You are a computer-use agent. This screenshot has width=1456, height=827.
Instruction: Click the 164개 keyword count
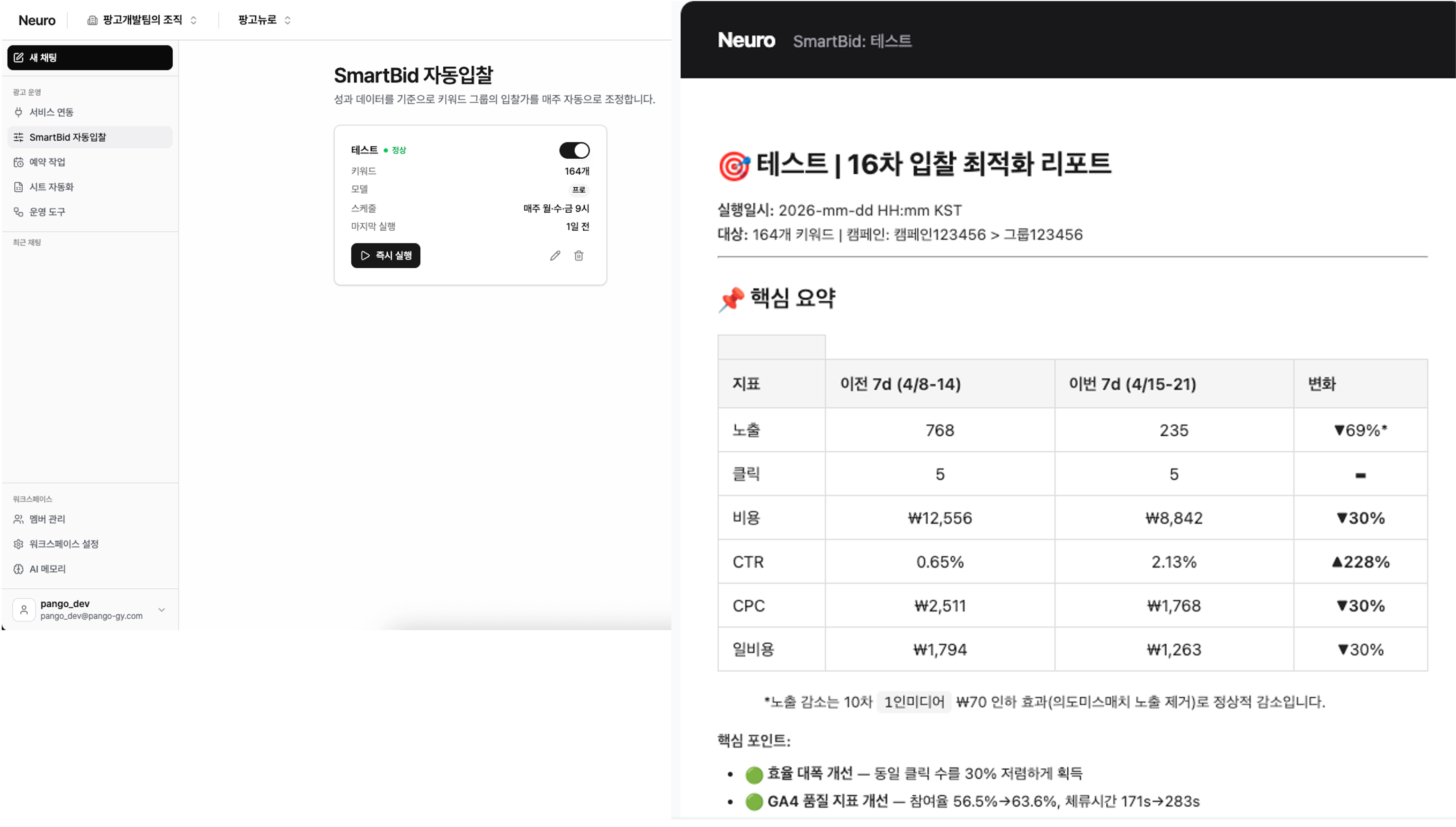[x=577, y=171]
